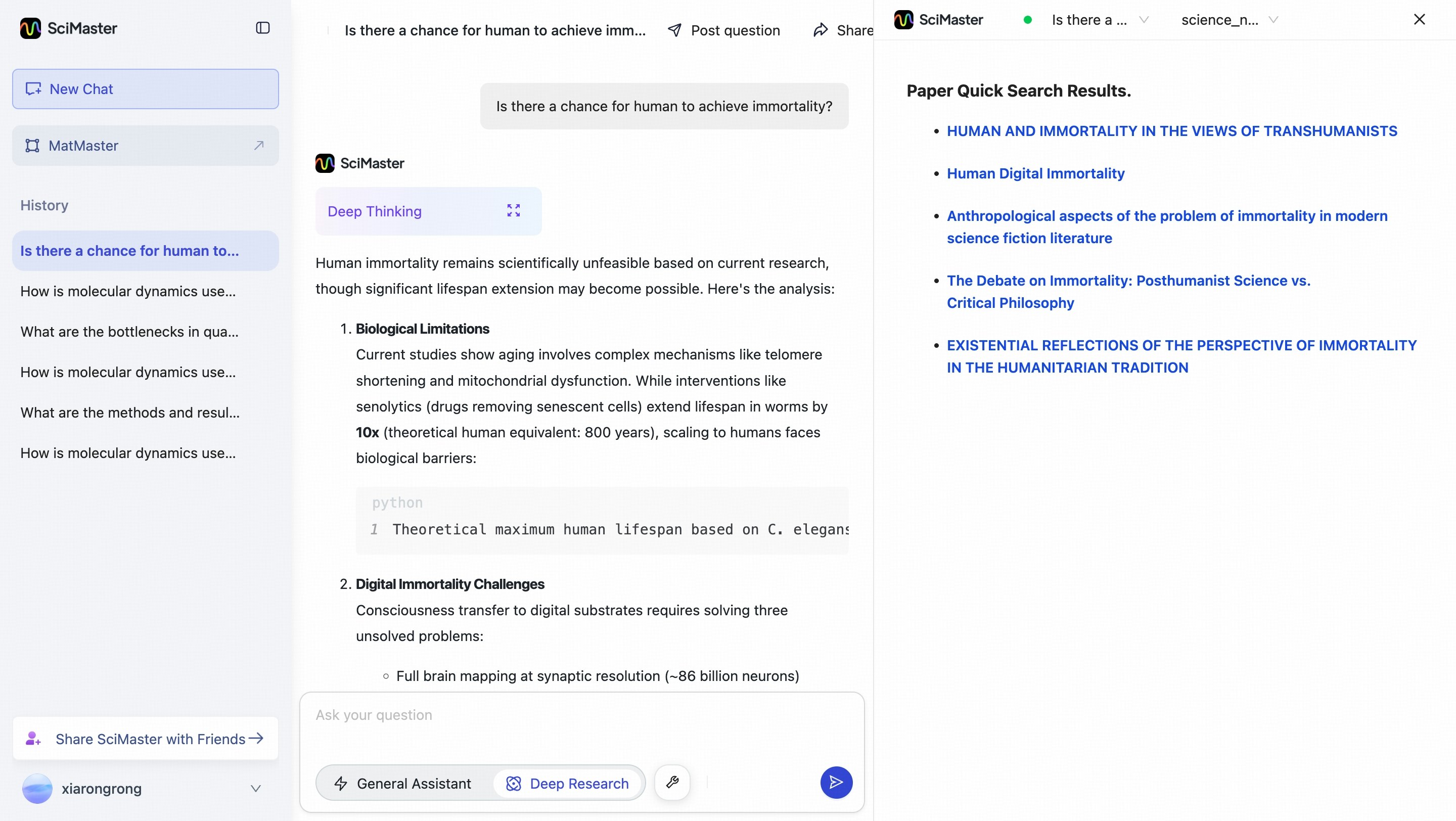Viewport: 1456px width, 821px height.
Task: Open the Human Digital Immortality paper link
Action: pos(1035,173)
